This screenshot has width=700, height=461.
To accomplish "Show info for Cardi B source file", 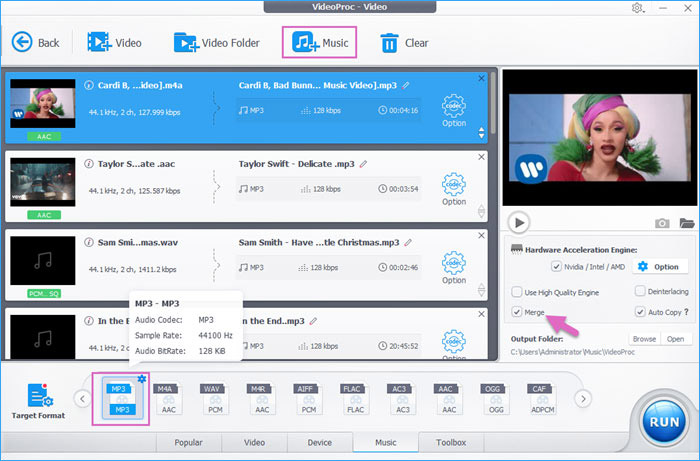I will [89, 85].
